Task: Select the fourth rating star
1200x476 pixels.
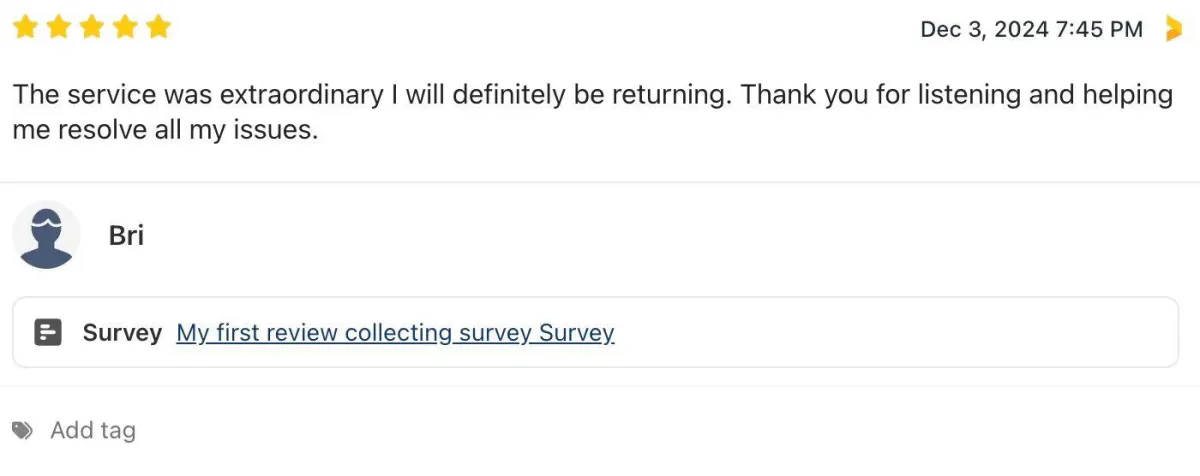Action: pyautogui.click(x=125, y=28)
